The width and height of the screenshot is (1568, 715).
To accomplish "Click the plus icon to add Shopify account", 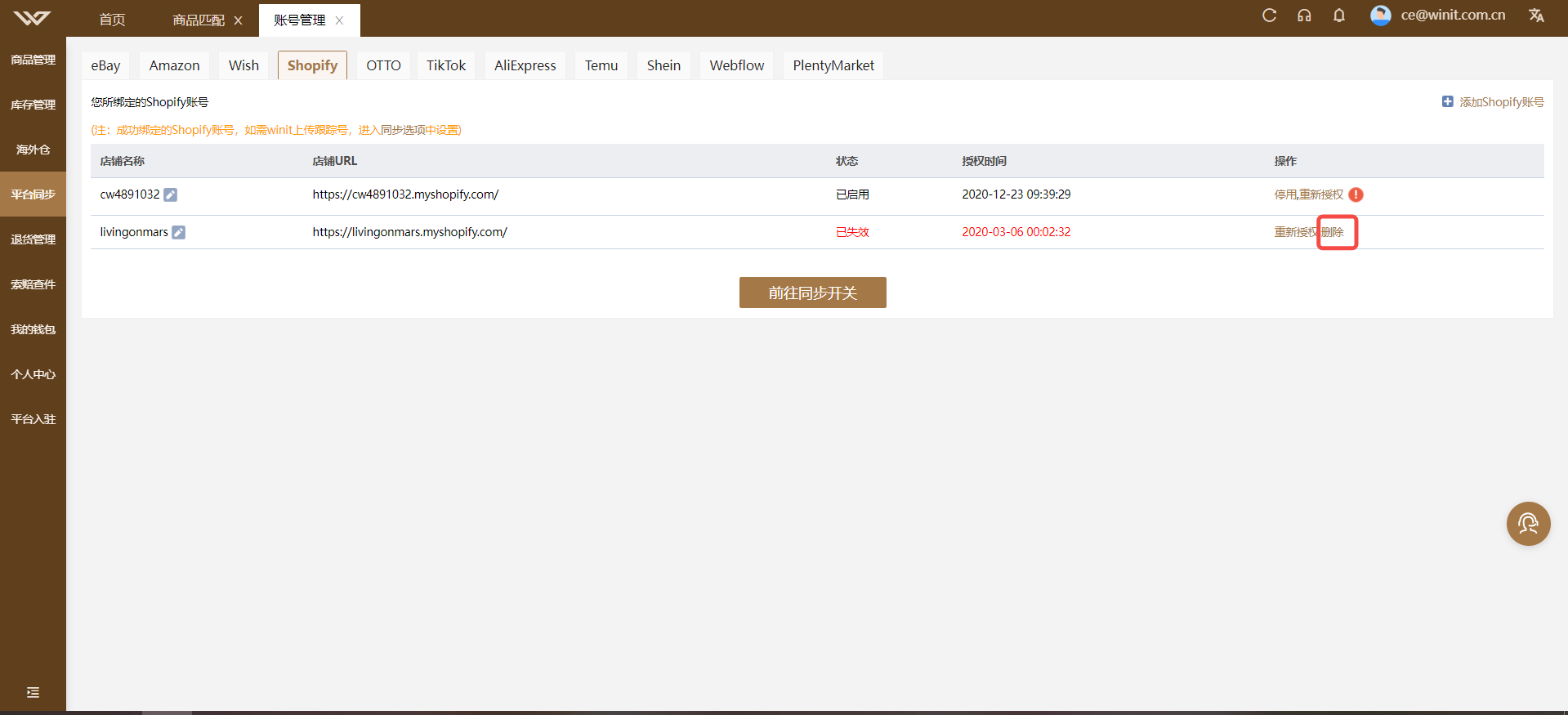I will click(1448, 101).
